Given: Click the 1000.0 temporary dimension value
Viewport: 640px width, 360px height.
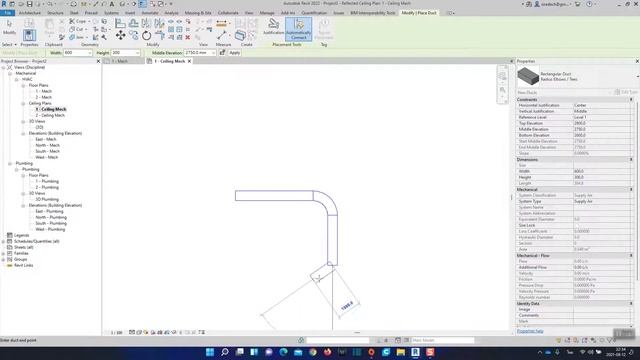Looking at the screenshot, I should click(347, 306).
